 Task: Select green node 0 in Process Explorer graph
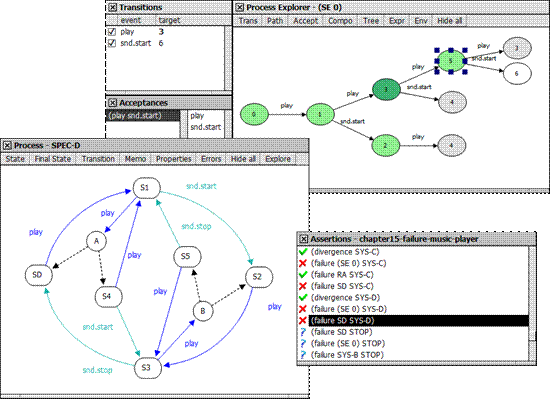coord(254,114)
